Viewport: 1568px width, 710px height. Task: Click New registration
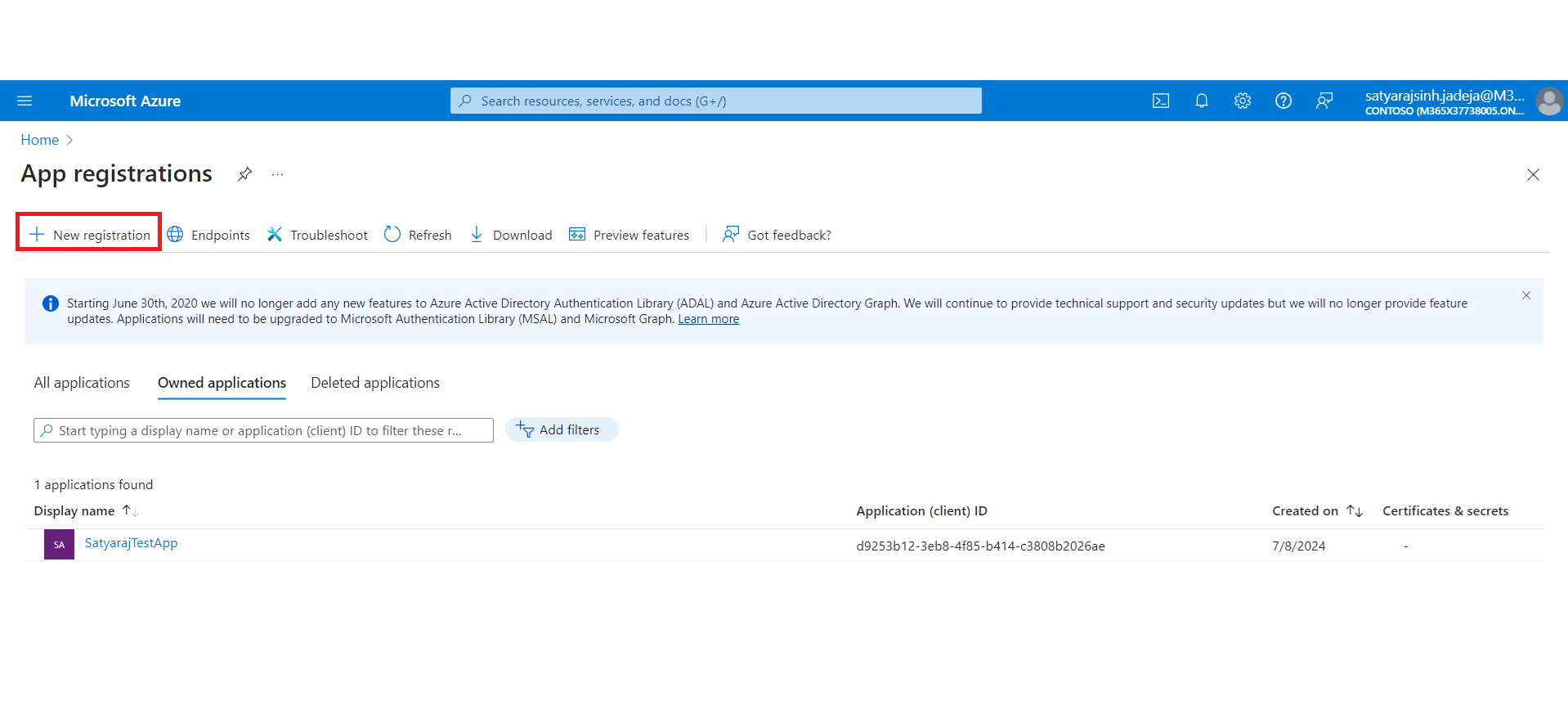point(89,235)
